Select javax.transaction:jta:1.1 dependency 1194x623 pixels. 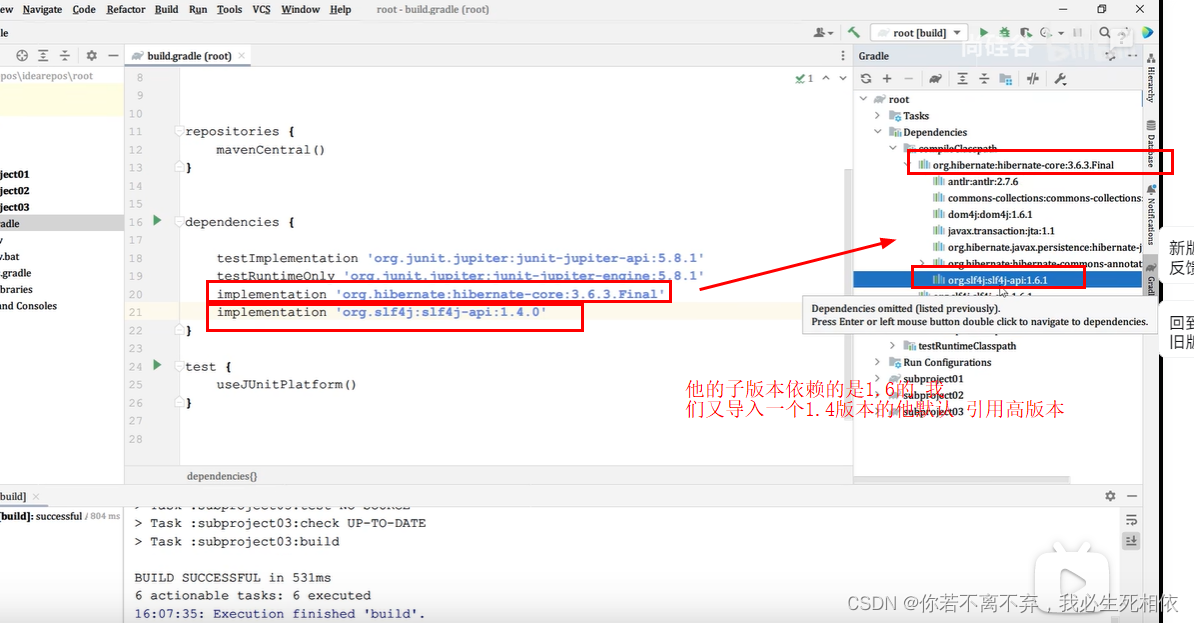tap(1001, 231)
